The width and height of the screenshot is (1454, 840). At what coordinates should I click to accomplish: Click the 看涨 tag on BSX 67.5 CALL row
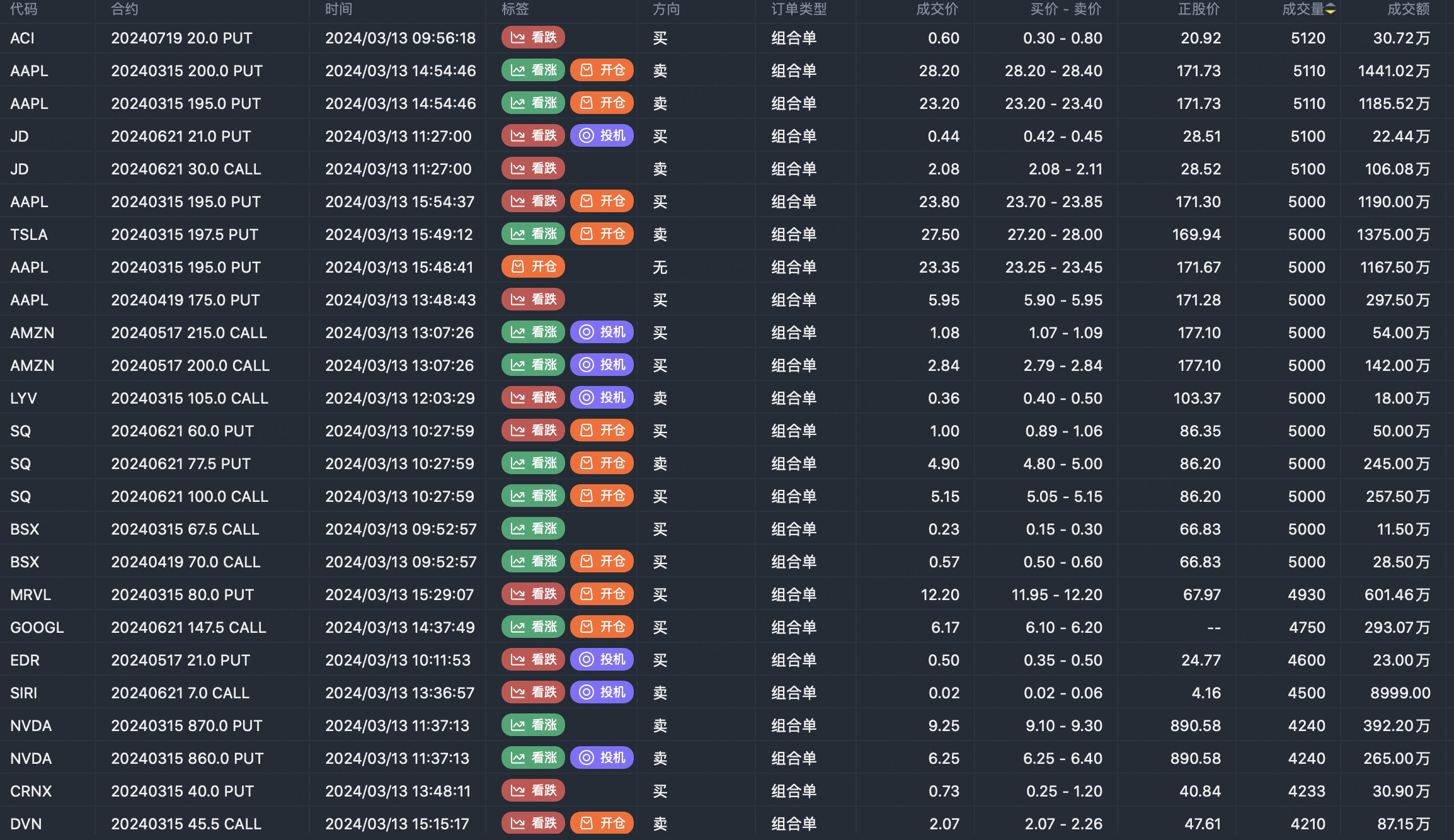[533, 529]
